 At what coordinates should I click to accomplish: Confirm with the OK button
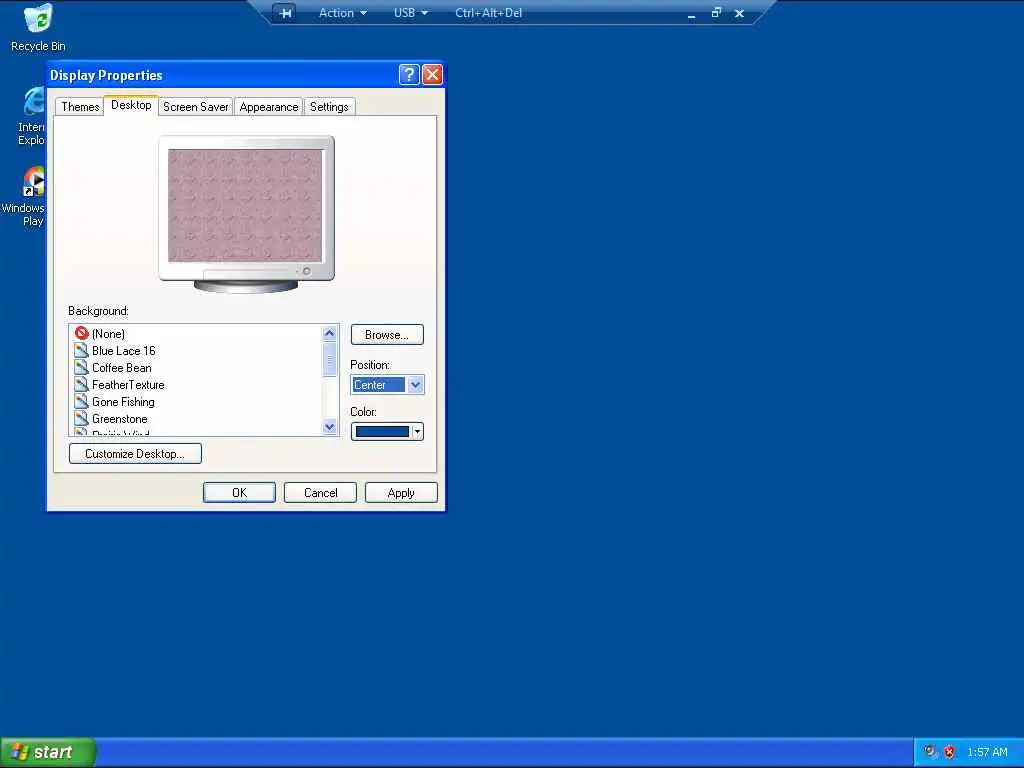(x=239, y=492)
